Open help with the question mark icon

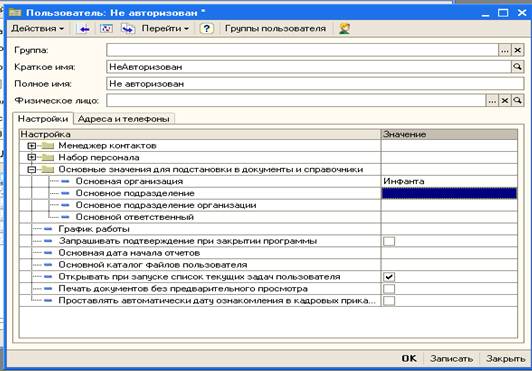tap(206, 29)
